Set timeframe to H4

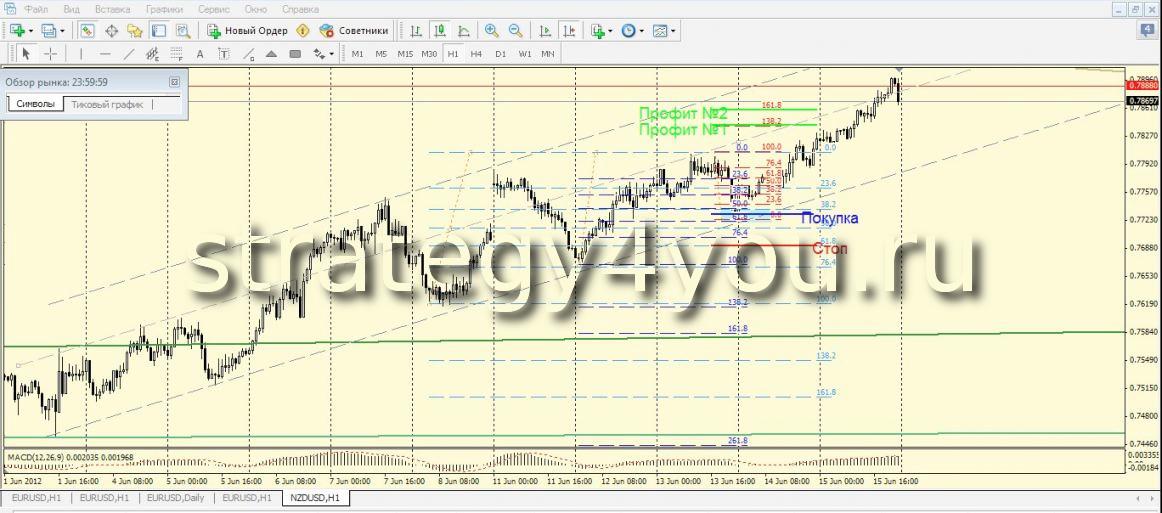(x=476, y=54)
